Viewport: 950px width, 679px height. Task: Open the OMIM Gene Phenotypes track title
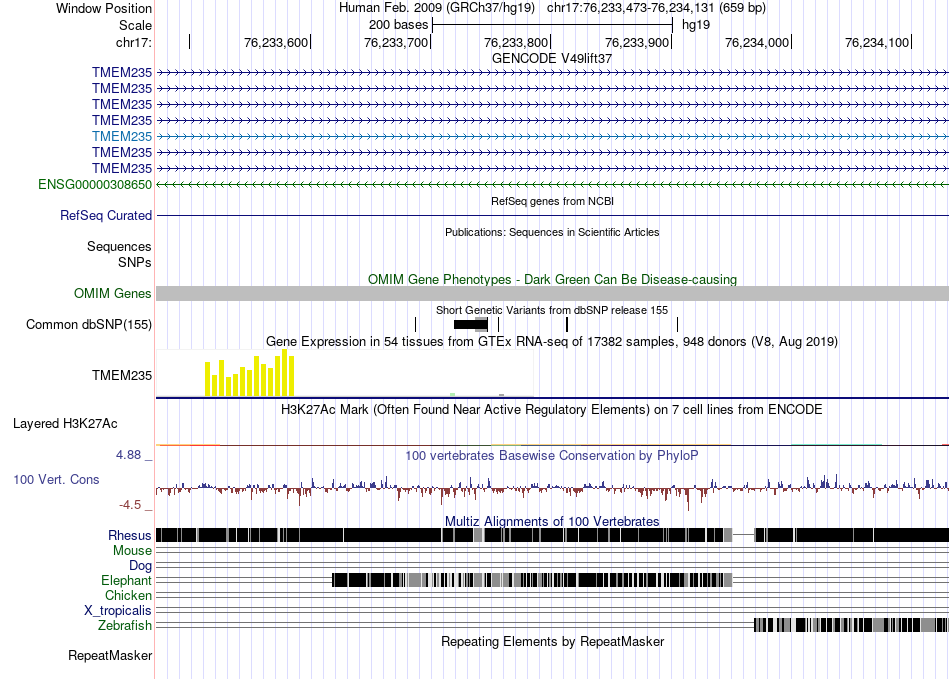pyautogui.click(x=552, y=279)
